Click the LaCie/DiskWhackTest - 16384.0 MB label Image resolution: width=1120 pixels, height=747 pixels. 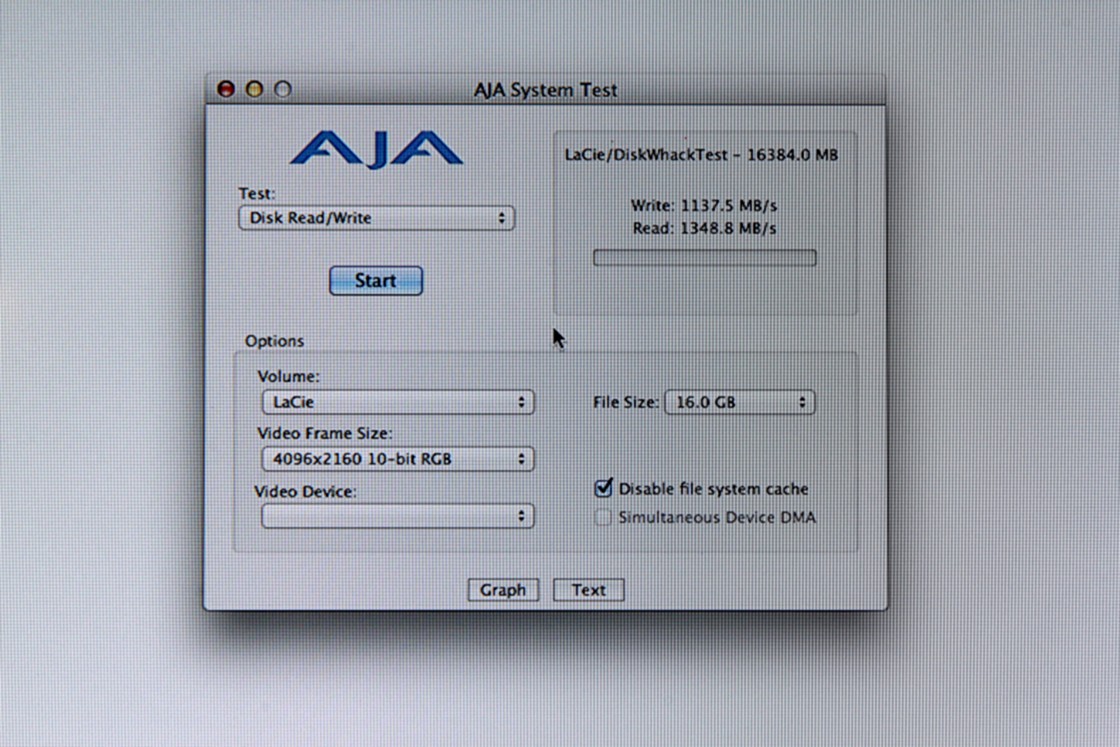click(701, 155)
